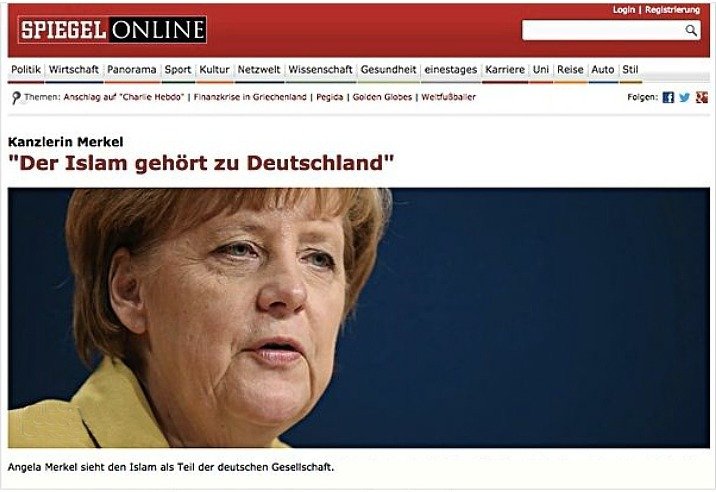This screenshot has width=716, height=492.
Task: Open the Wissenschaft section
Action: tap(321, 70)
